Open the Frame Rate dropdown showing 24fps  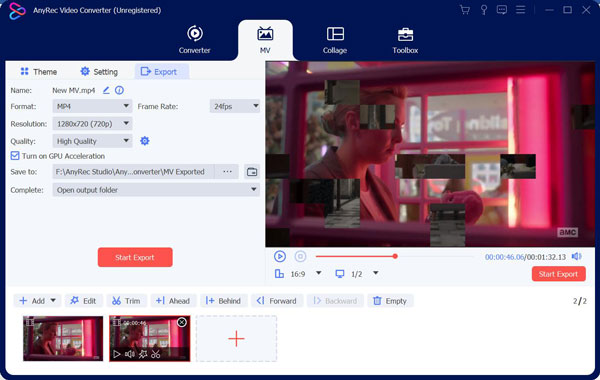pyautogui.click(x=235, y=106)
